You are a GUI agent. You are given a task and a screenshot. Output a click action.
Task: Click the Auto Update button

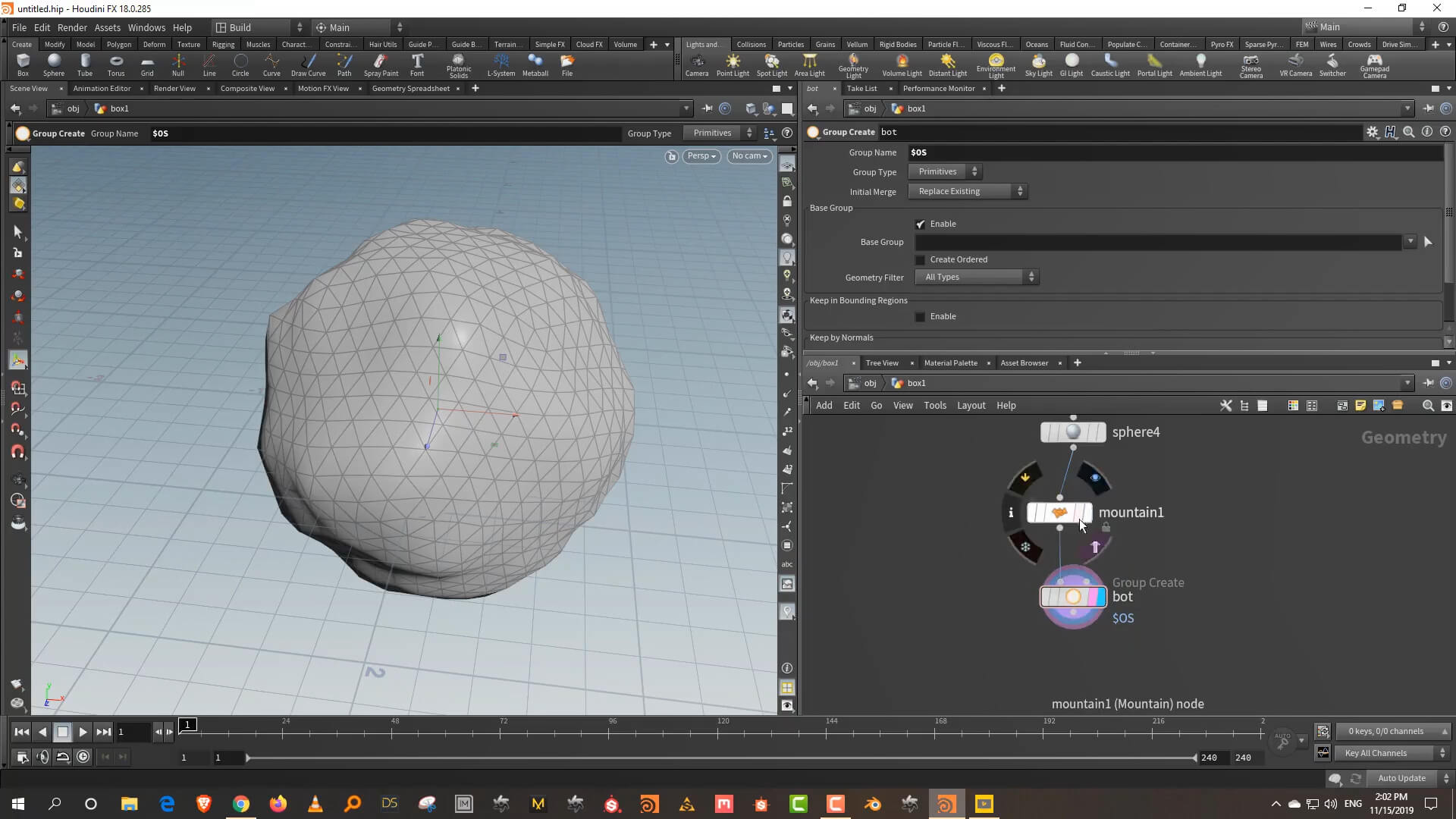pos(1401,779)
